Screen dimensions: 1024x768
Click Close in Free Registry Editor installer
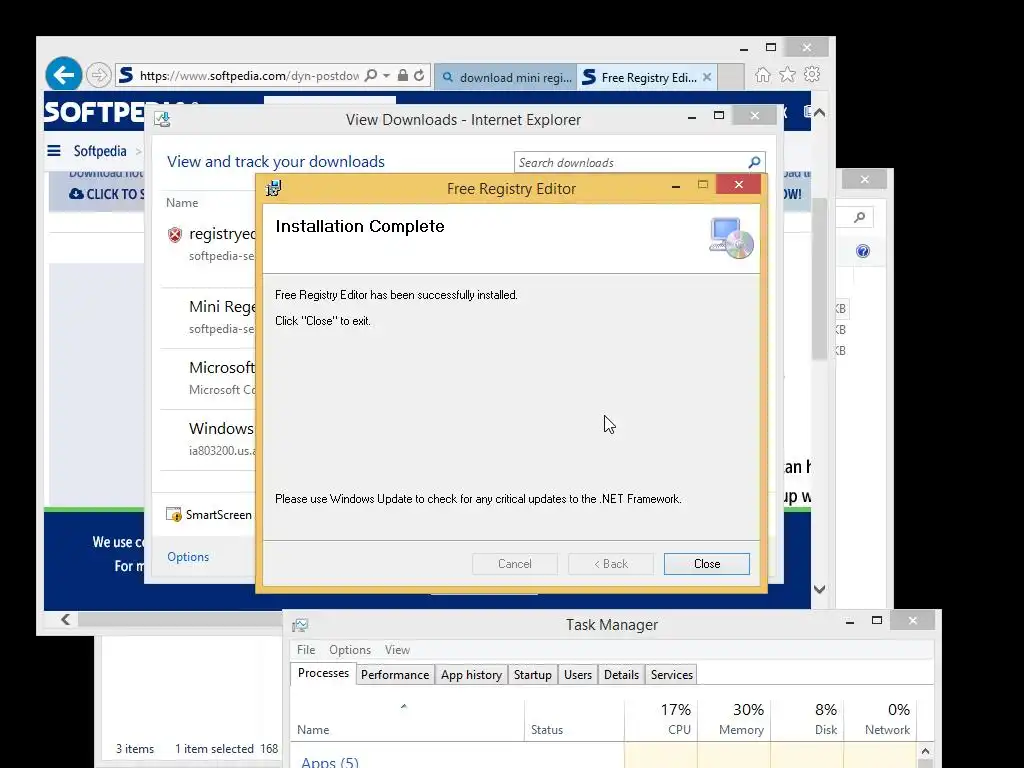(707, 564)
